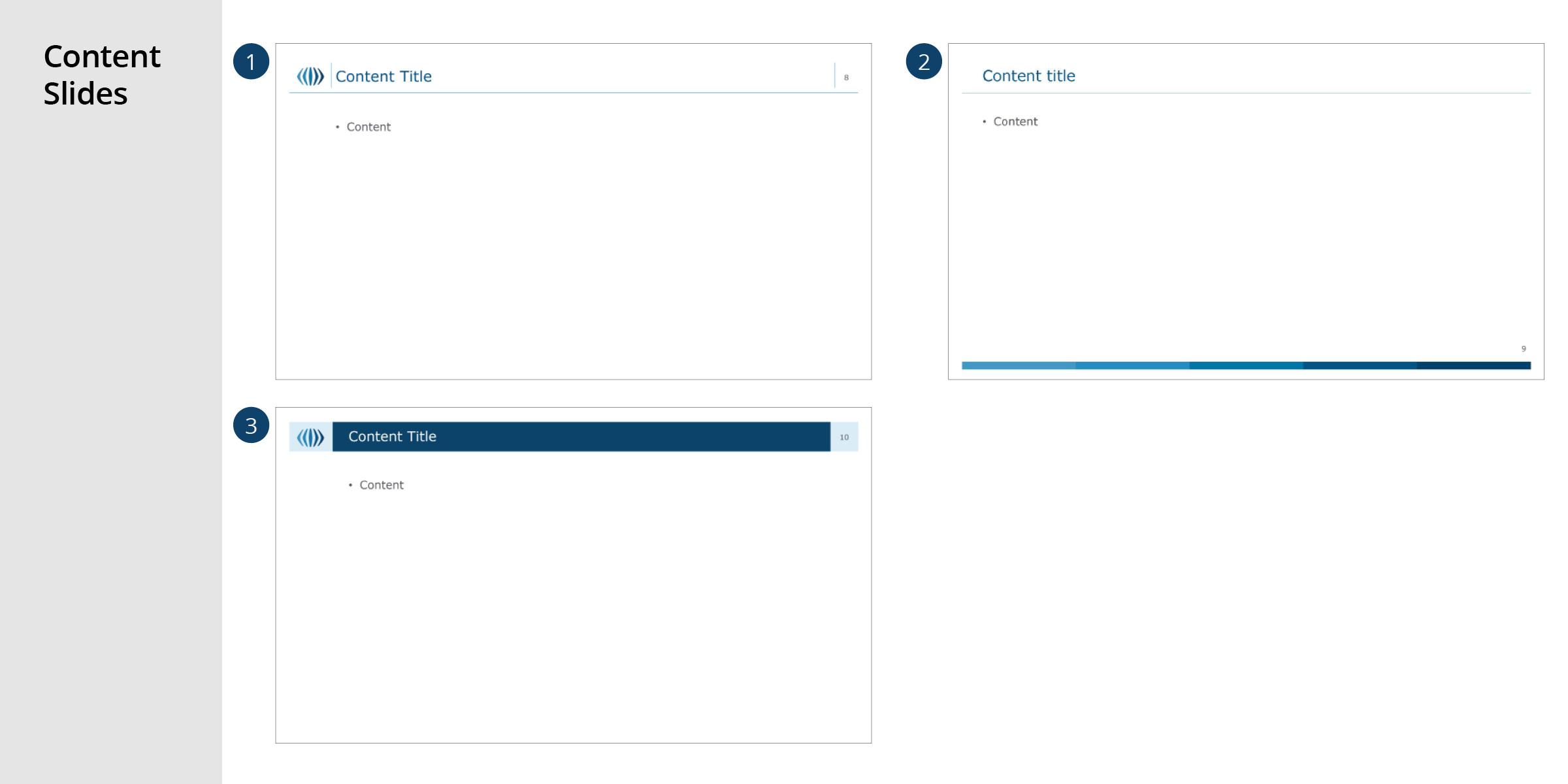Click the logo icon on slide 3
Image resolution: width=1568 pixels, height=784 pixels.
coord(310,437)
